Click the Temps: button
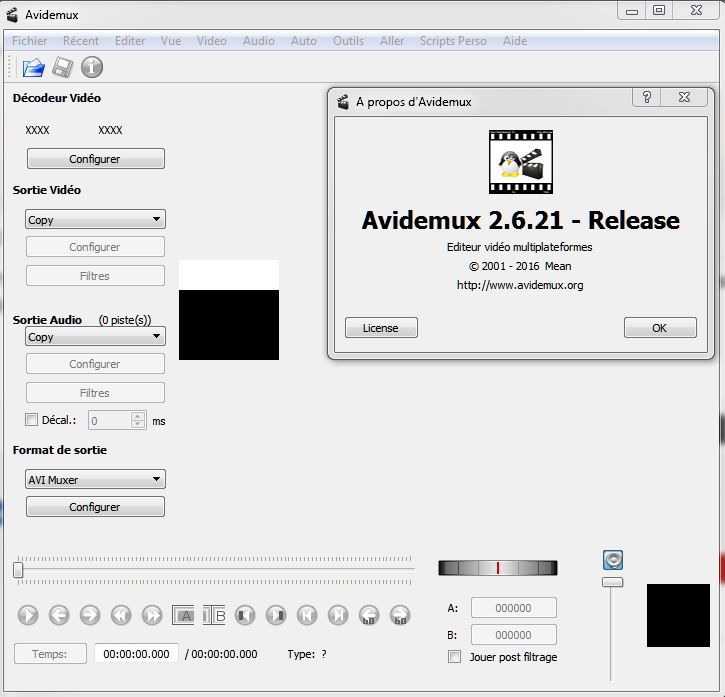Screen dimensions: 725x697 tap(50, 654)
